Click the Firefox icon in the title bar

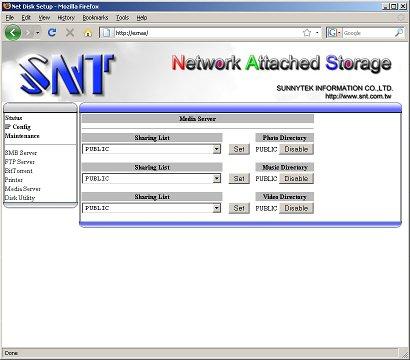coord(7,6)
